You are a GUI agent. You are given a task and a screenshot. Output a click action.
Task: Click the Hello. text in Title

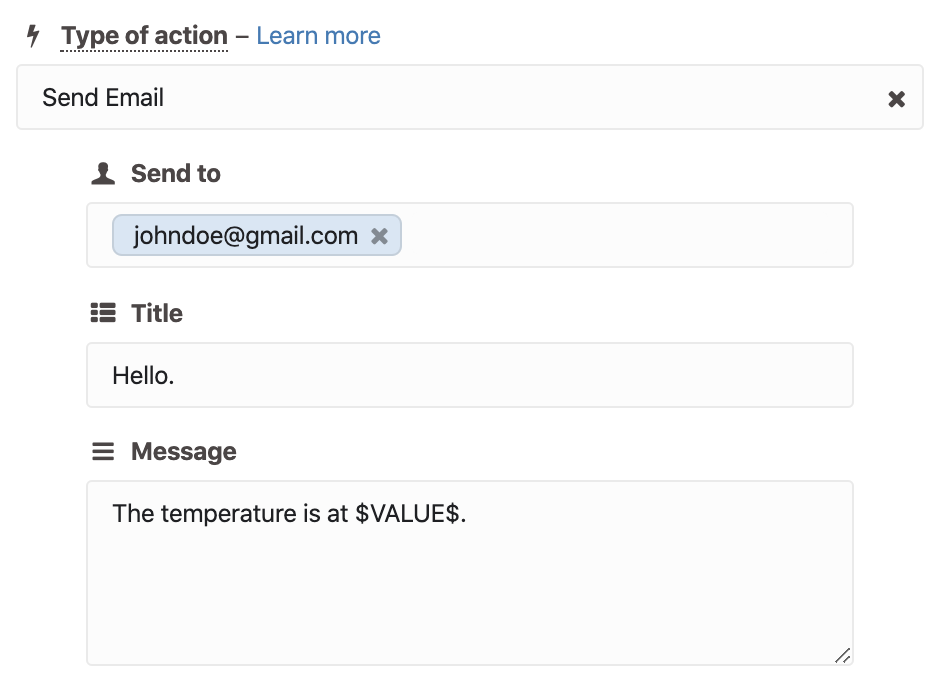(143, 376)
